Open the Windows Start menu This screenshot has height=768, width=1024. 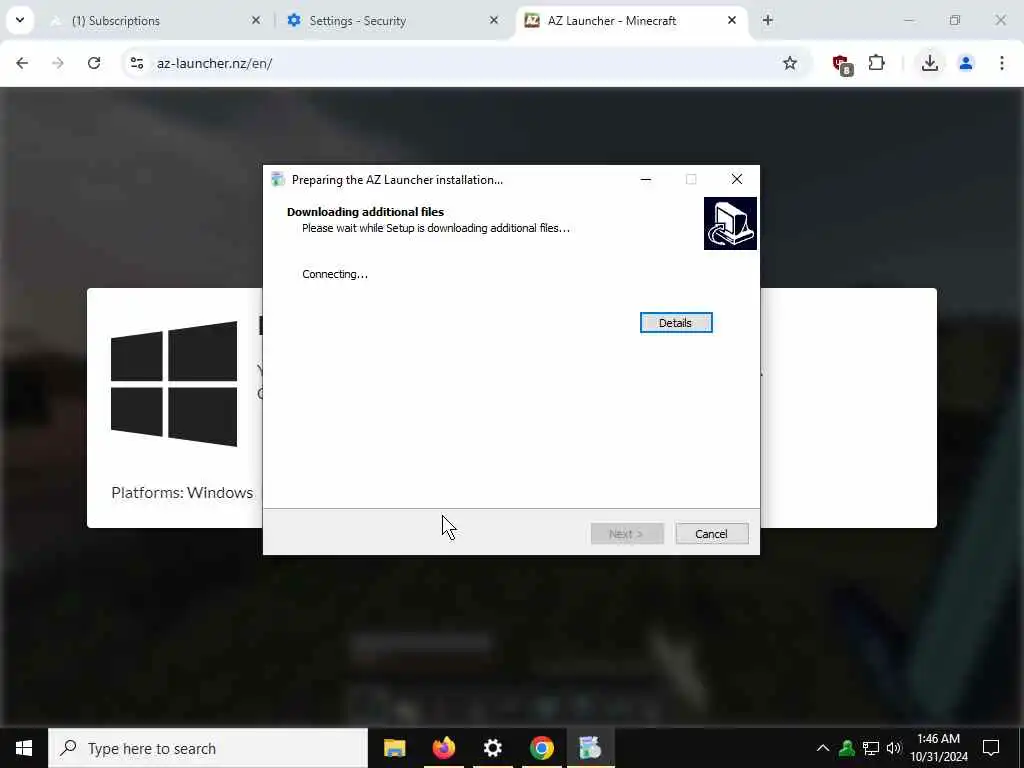coord(24,748)
